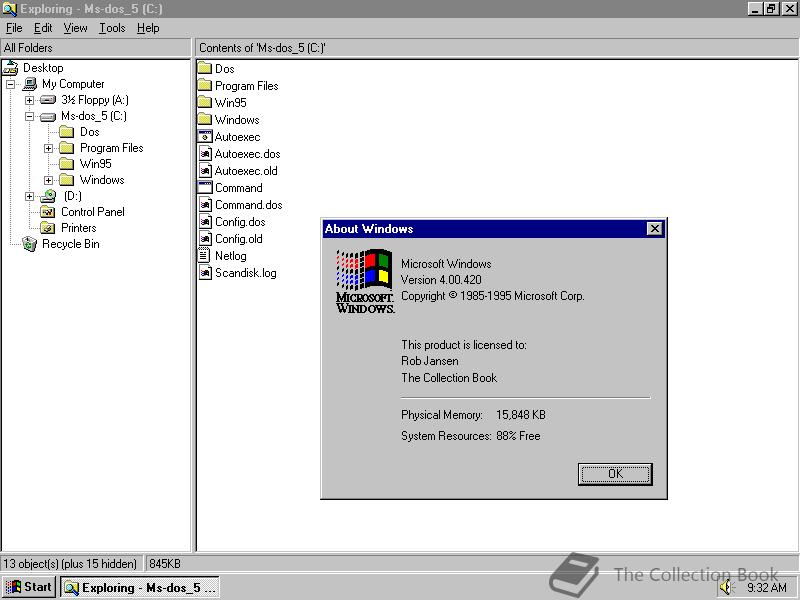The width and height of the screenshot is (800, 600).
Task: Click the Desktop icon in folder tree
Action: (x=11, y=68)
